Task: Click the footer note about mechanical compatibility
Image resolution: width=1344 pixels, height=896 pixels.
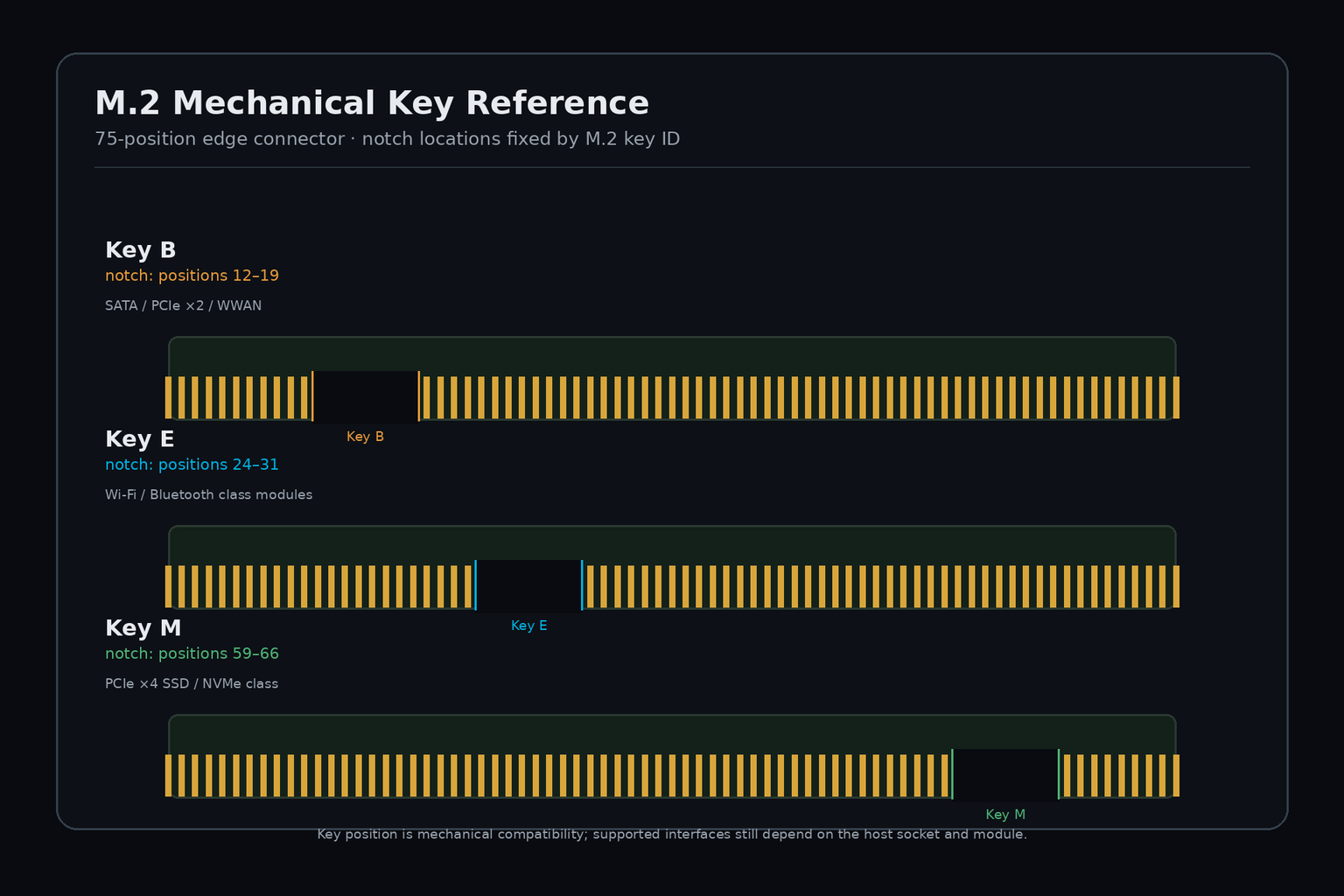Action: (x=672, y=835)
